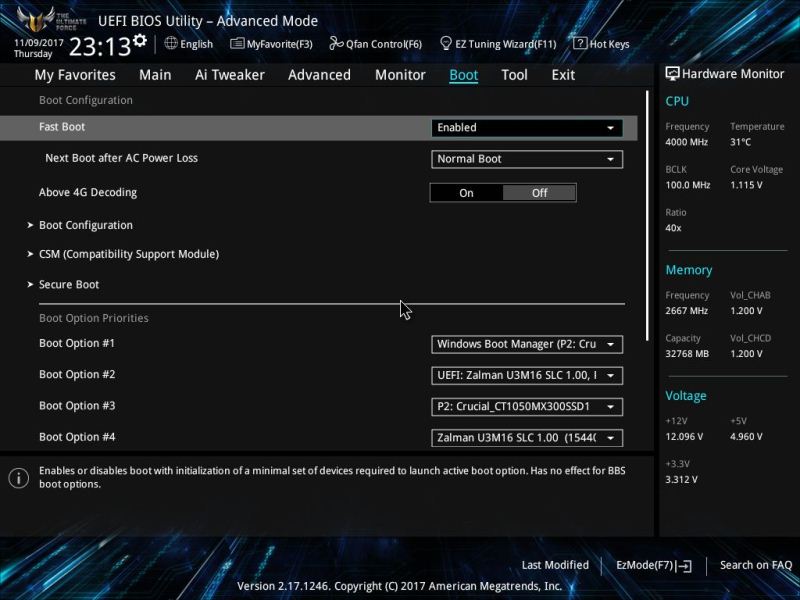This screenshot has height=600, width=800.
Task: Open Boot Option #3 dropdown
Action: pos(527,407)
